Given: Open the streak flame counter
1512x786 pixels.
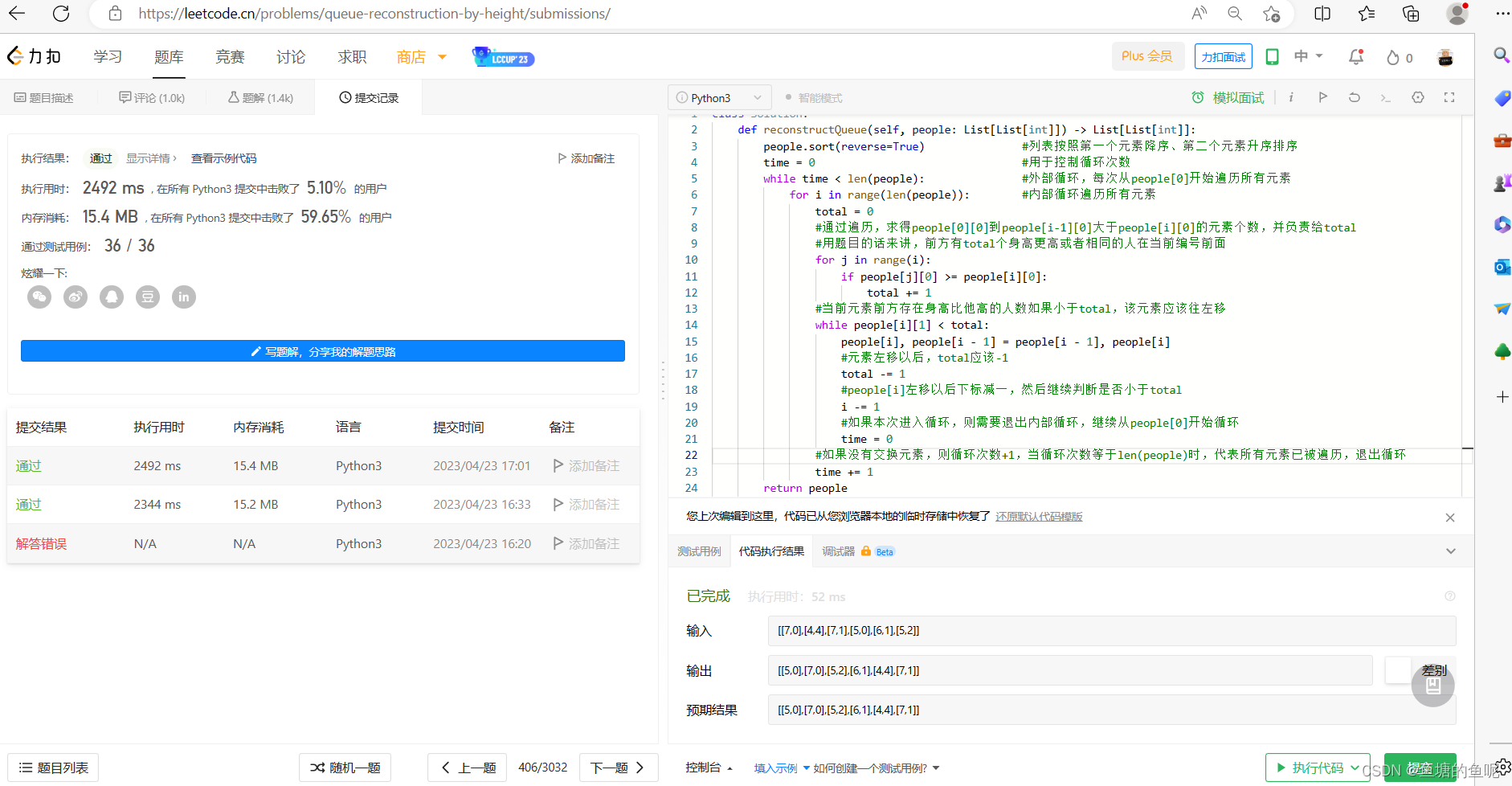Looking at the screenshot, I should coord(1399,57).
